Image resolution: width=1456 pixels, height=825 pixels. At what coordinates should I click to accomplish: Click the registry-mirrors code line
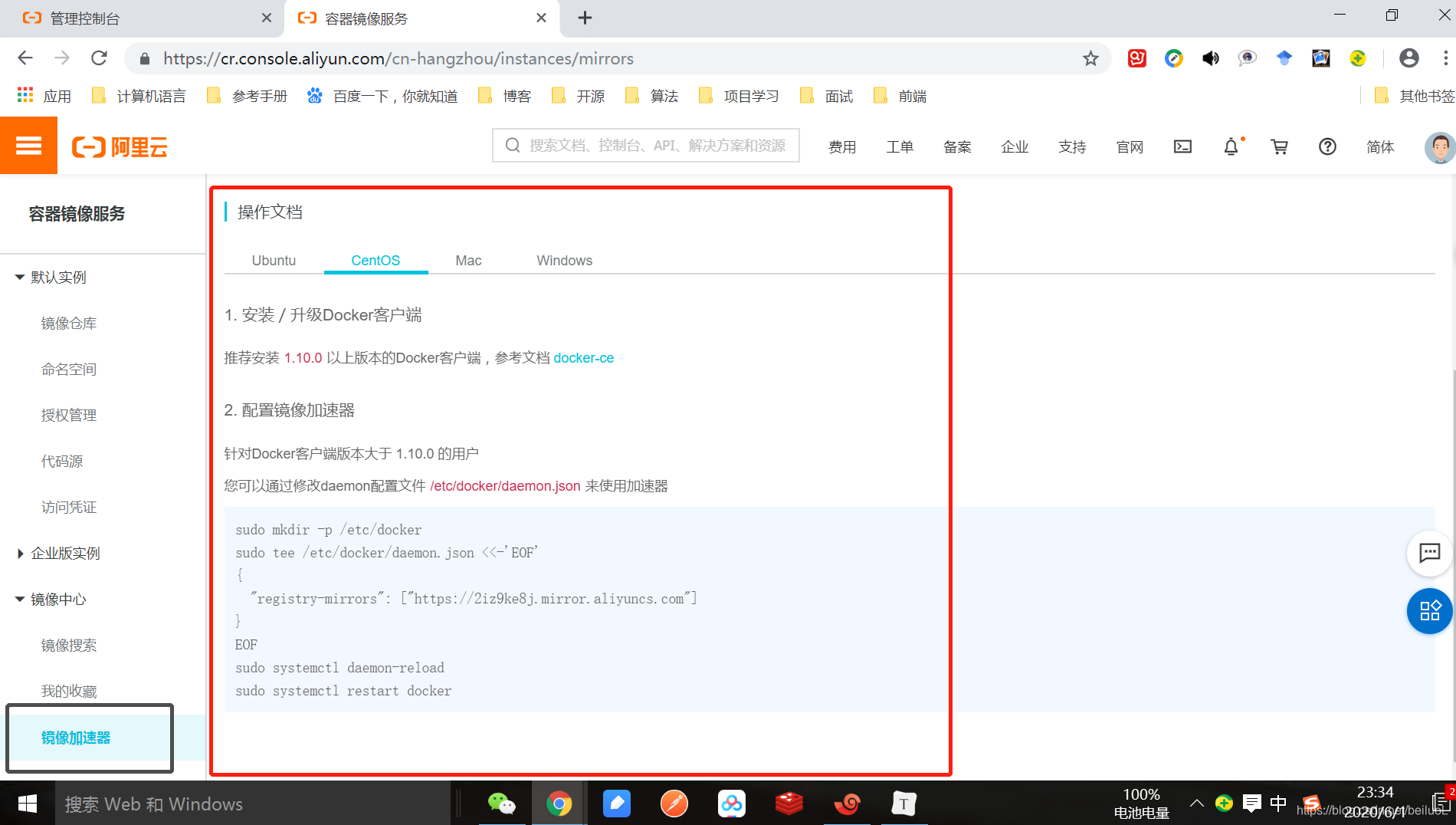(473, 599)
